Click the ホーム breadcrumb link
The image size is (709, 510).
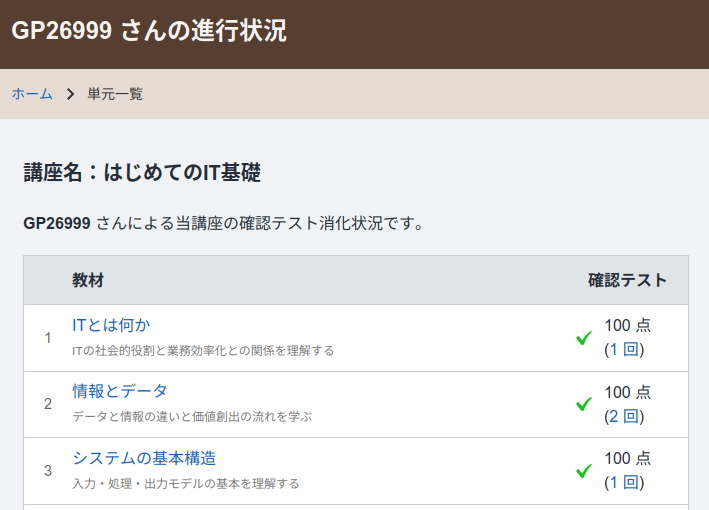tap(32, 94)
